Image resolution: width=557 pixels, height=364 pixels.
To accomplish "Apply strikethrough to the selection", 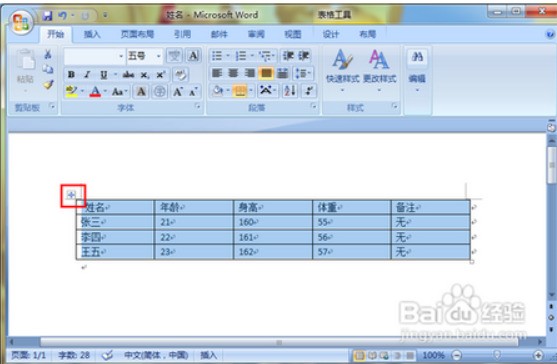I will coord(128,75).
